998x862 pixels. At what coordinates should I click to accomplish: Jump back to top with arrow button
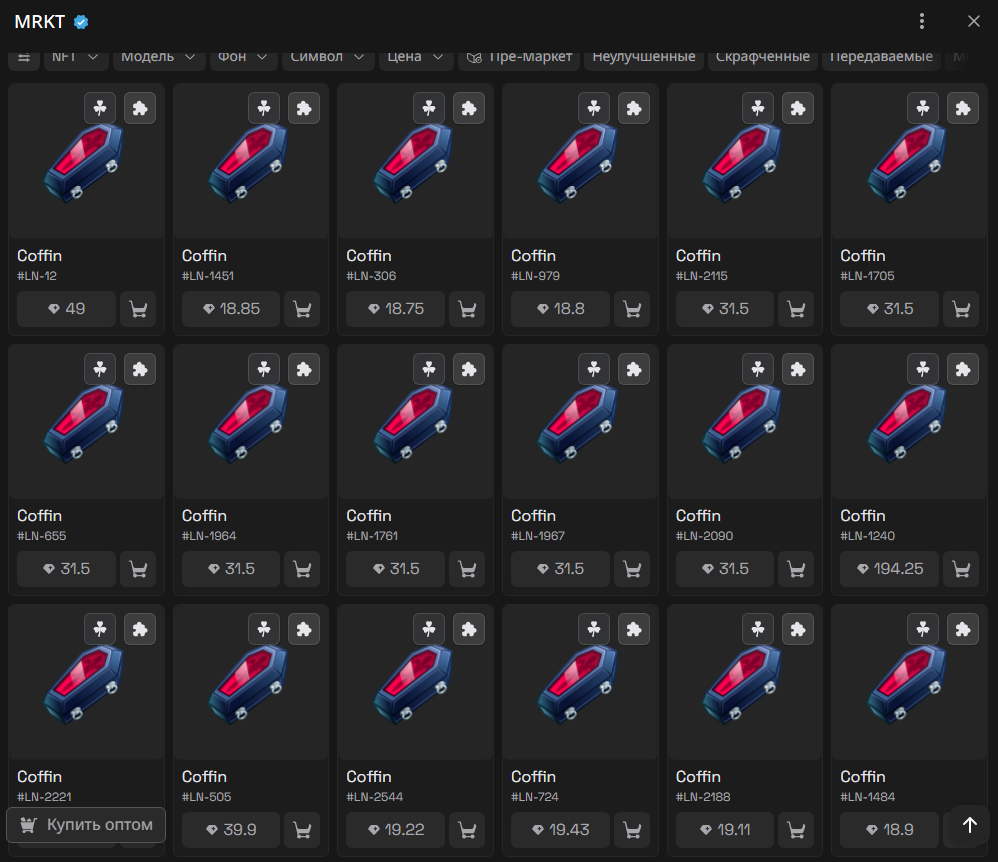(969, 825)
